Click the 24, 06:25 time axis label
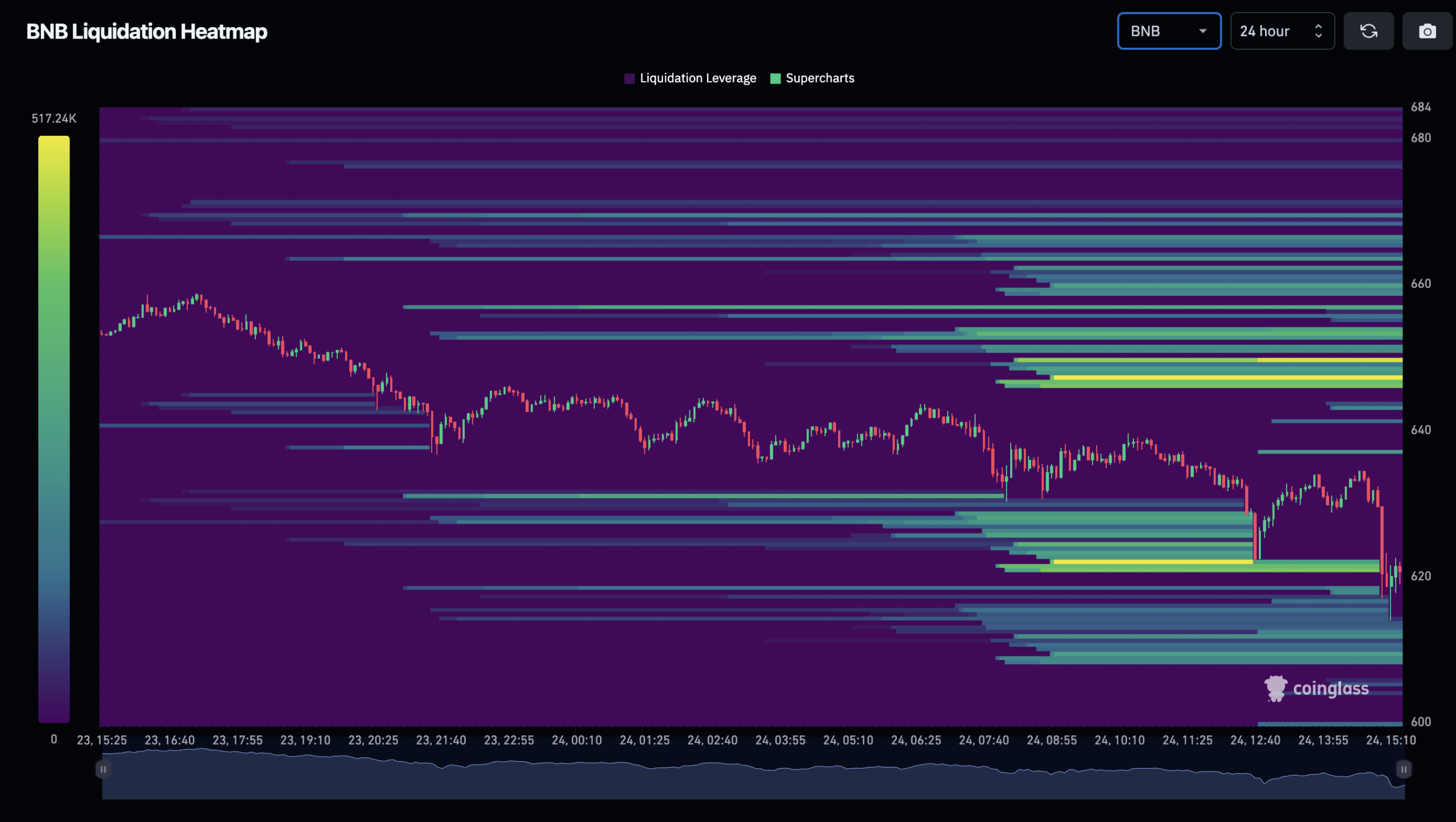 click(916, 740)
